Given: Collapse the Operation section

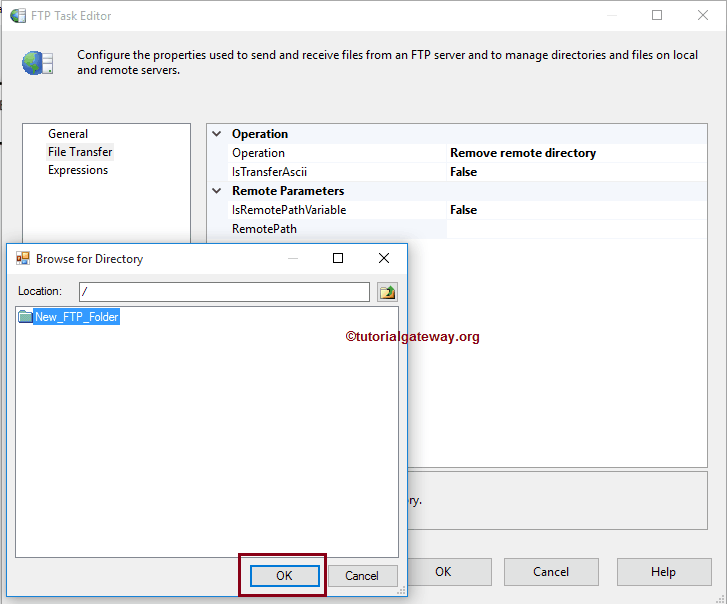Looking at the screenshot, I should point(217,134).
